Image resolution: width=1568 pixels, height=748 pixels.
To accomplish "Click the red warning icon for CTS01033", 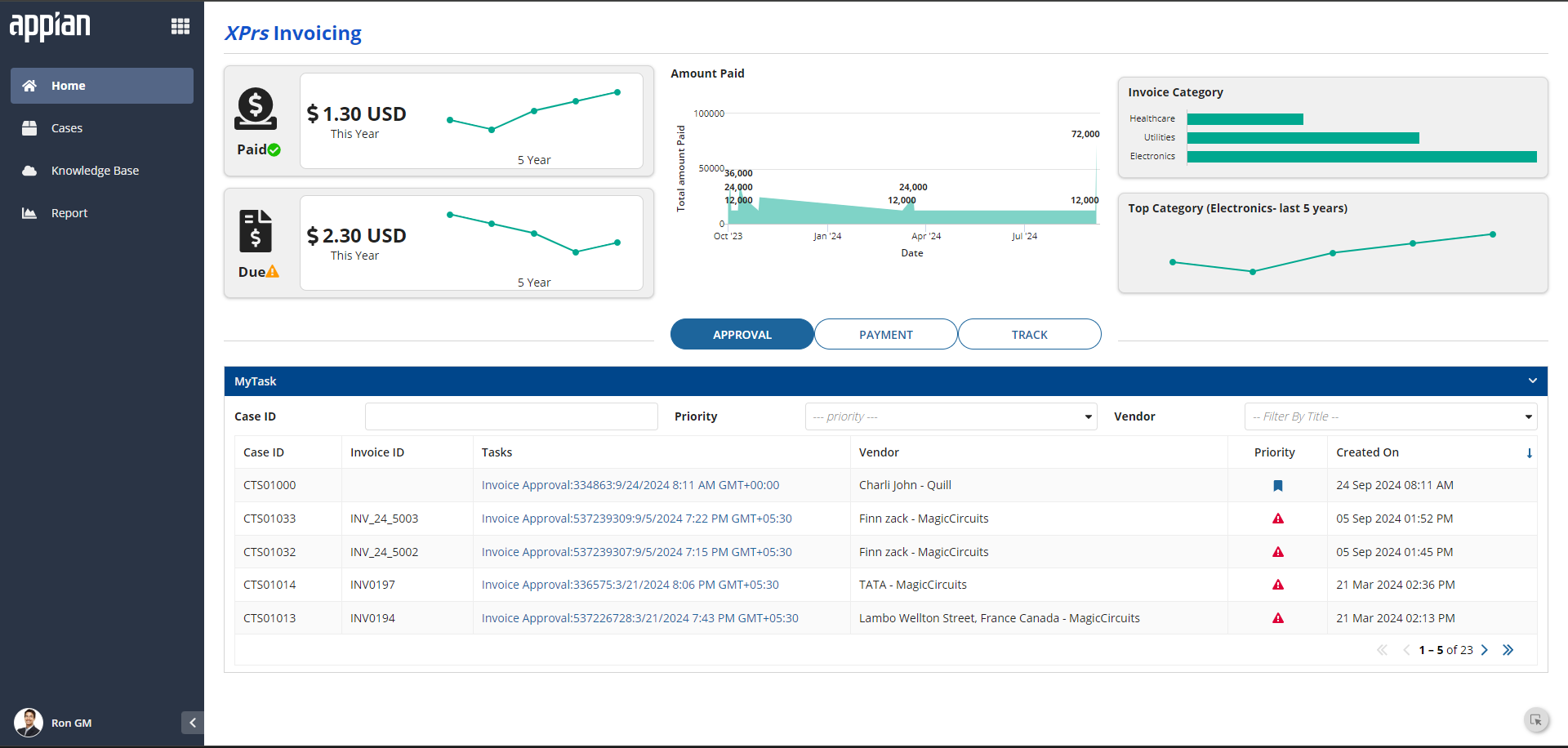I will tap(1278, 519).
